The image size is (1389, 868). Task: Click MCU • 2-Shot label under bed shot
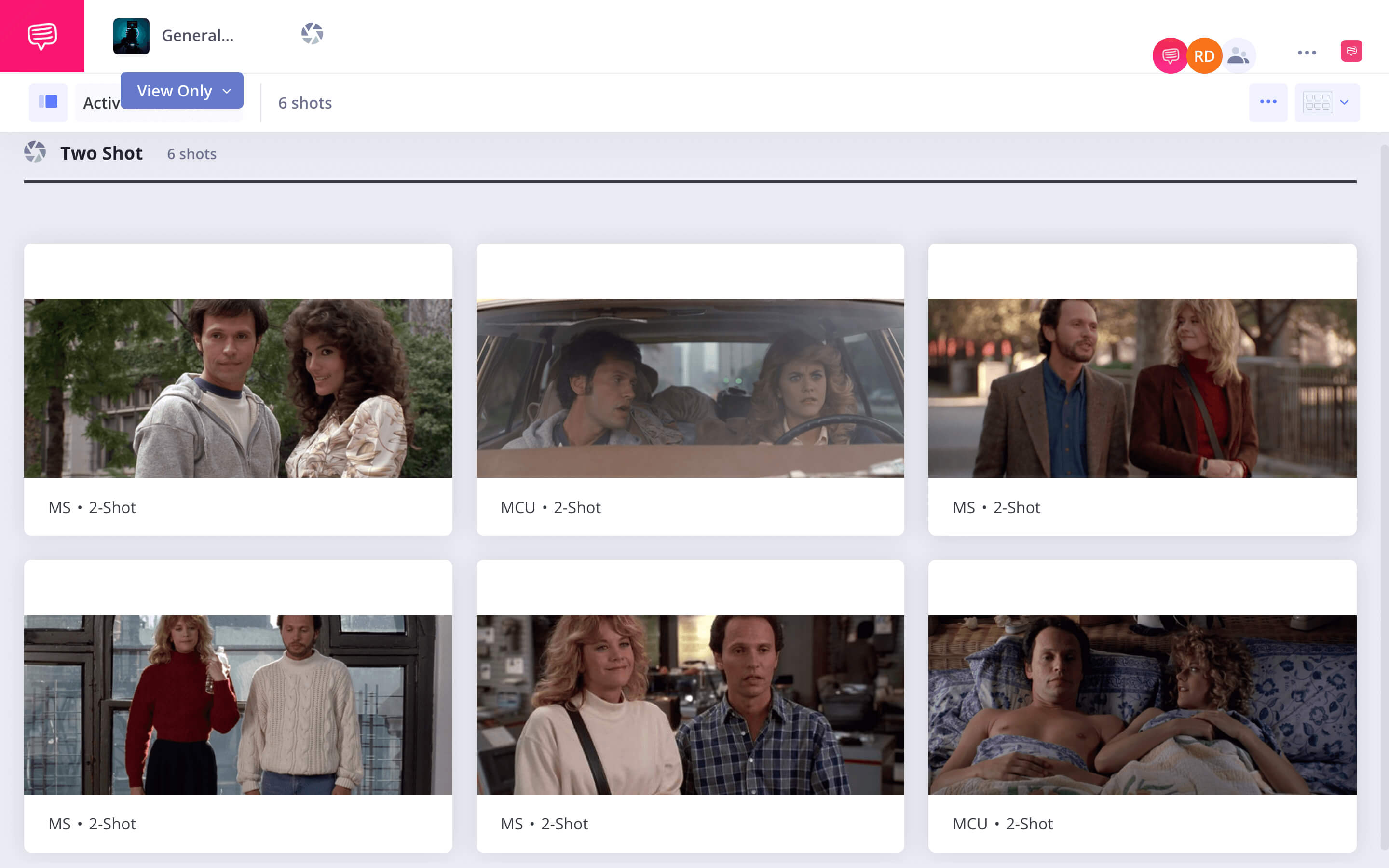coord(1003,824)
